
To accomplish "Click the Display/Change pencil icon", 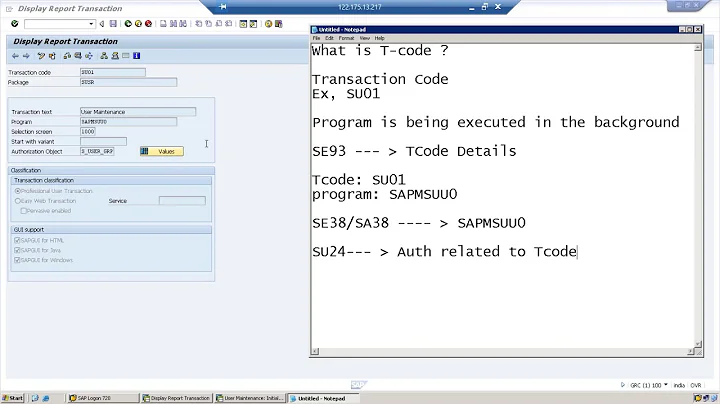I will click(41, 56).
